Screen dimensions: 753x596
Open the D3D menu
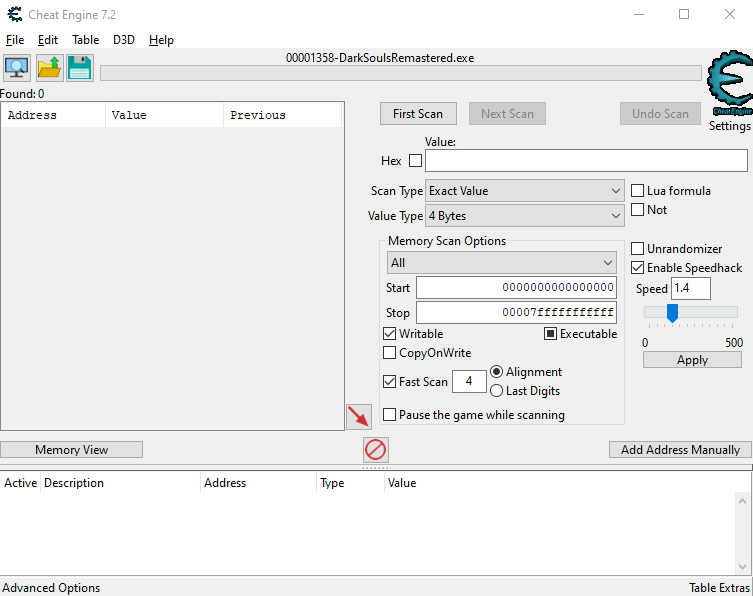124,40
